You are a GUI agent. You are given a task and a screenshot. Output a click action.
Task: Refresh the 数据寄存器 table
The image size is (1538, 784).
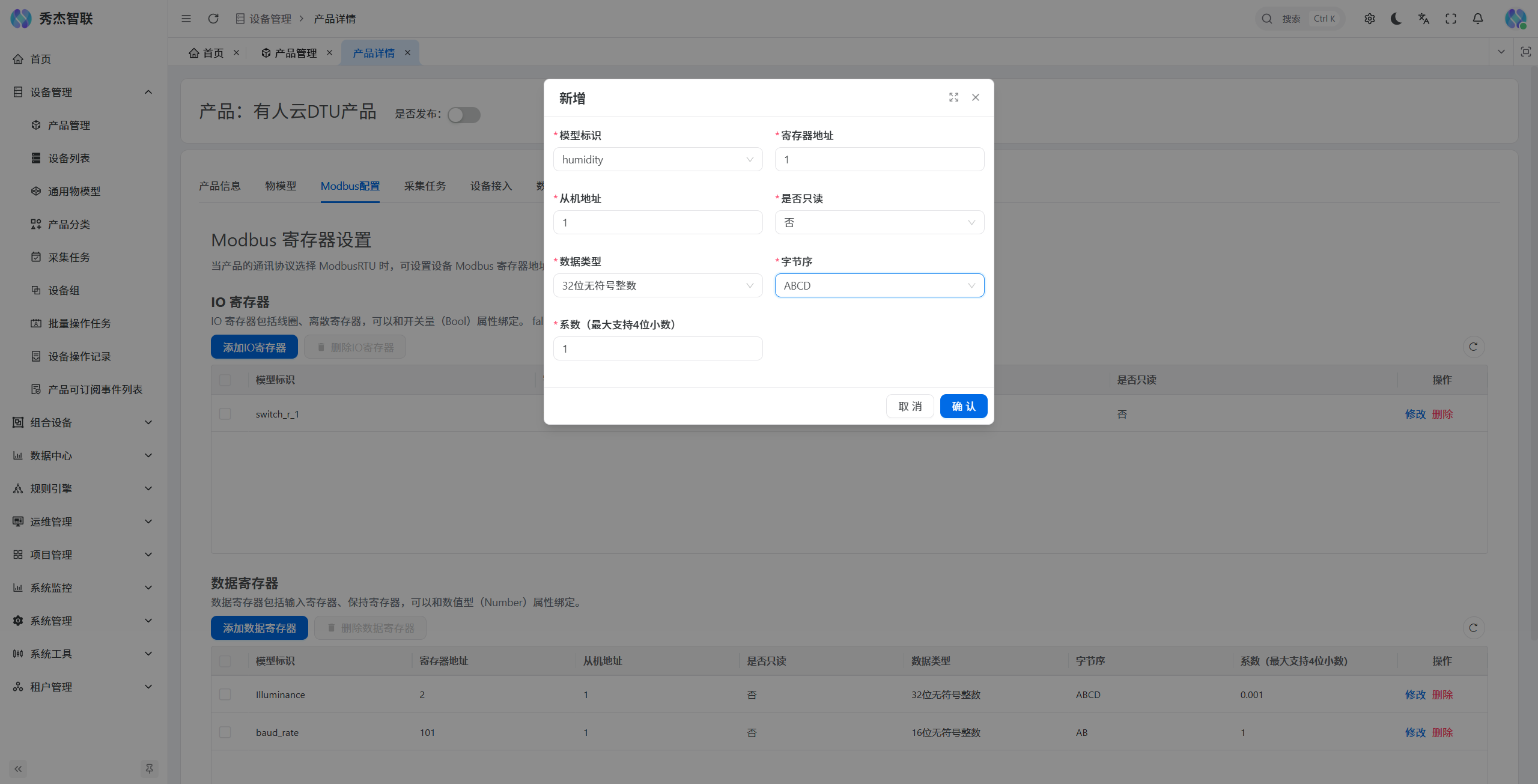point(1473,628)
